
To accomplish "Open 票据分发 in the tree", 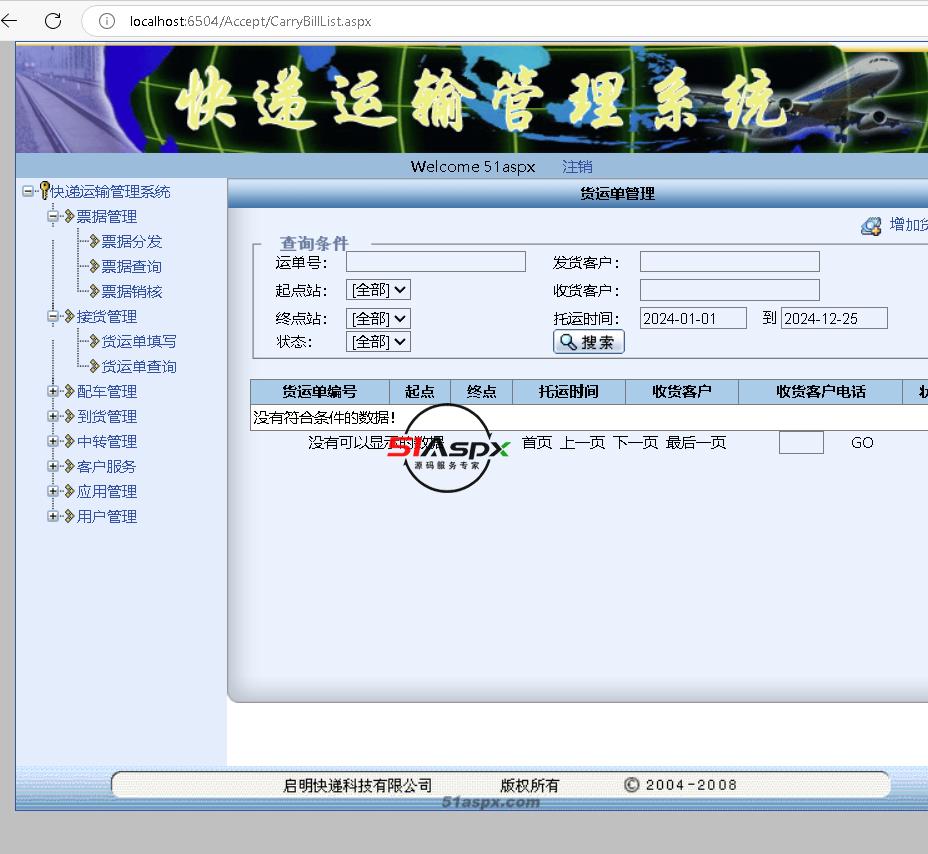I will pyautogui.click(x=131, y=241).
